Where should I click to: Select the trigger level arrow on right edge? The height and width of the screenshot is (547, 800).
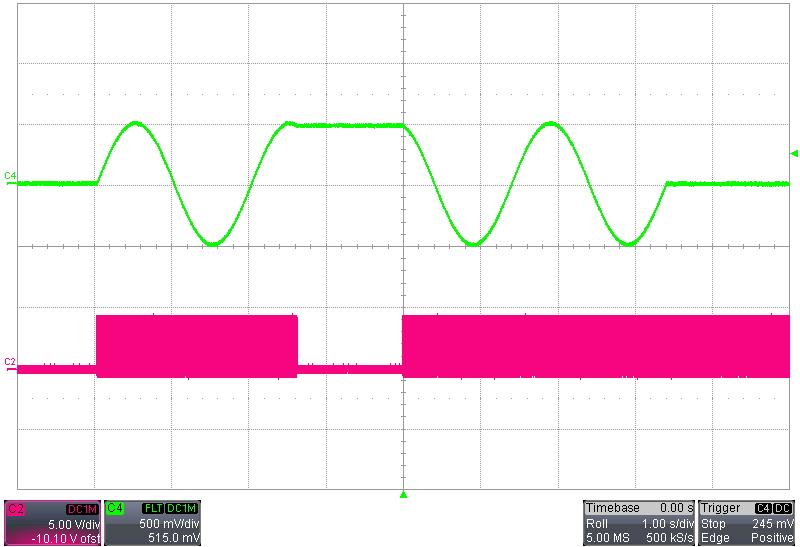[x=794, y=153]
